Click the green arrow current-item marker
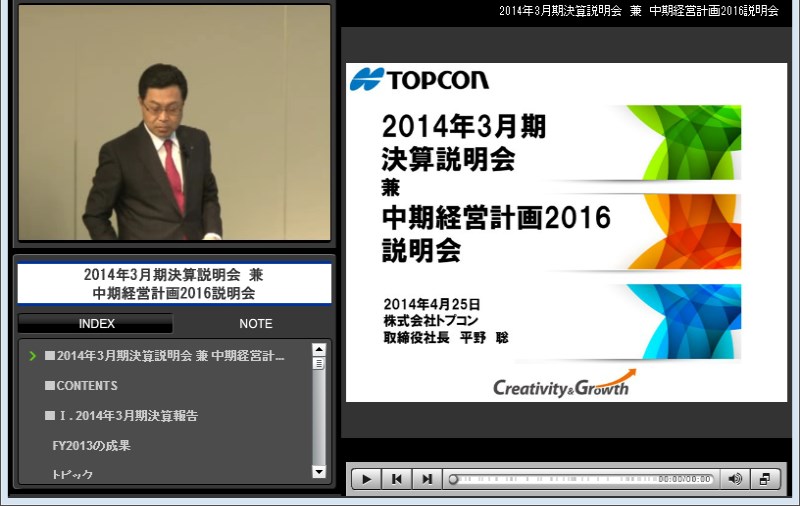Viewport: 800px width, 506px height. click(x=33, y=356)
